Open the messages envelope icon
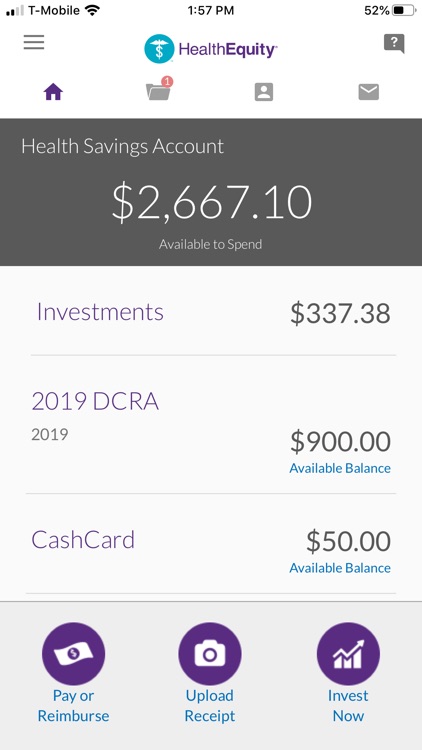The height and width of the screenshot is (750, 422). click(x=368, y=92)
